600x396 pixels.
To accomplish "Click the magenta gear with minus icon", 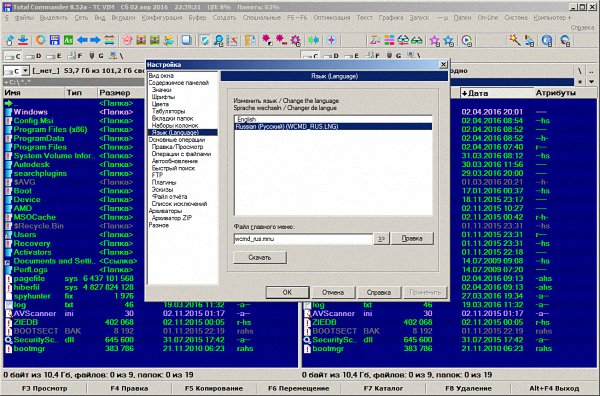I will coord(281,40).
